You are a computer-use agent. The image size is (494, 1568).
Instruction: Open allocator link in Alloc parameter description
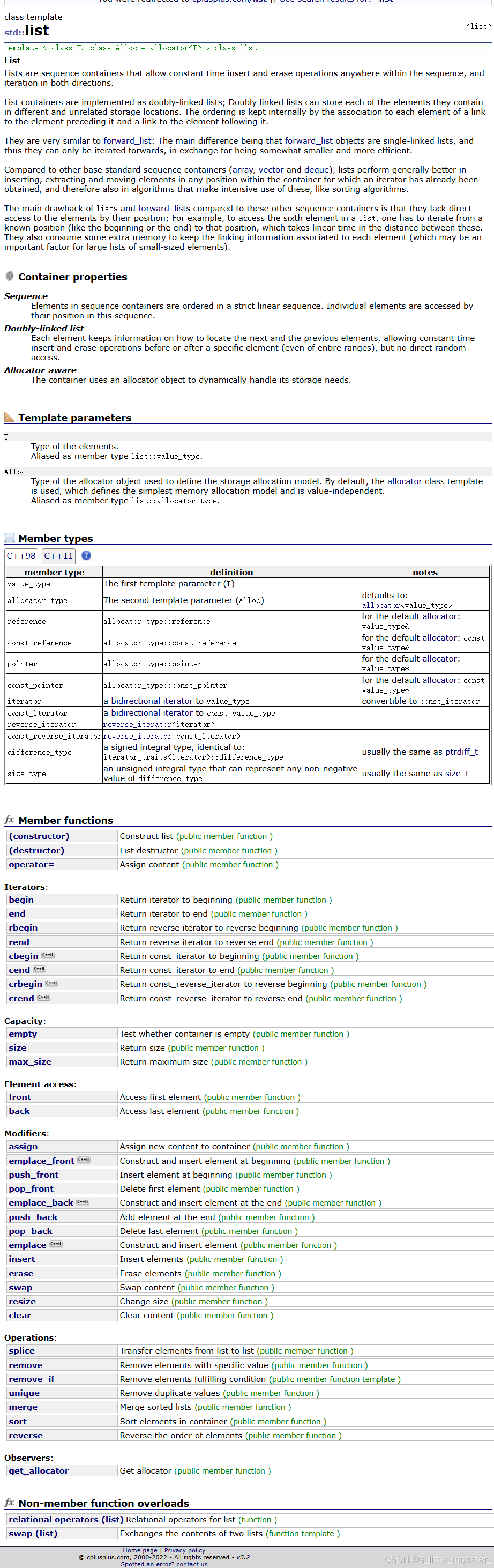click(405, 481)
